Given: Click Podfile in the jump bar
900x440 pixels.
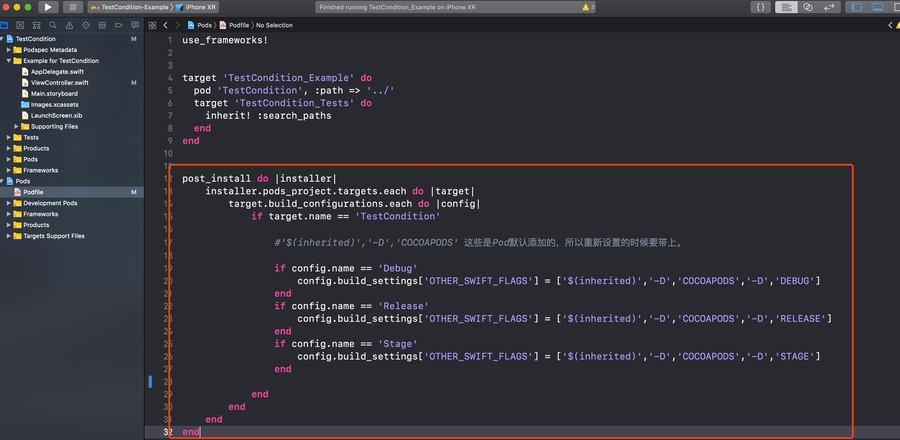Looking at the screenshot, I should point(238,25).
